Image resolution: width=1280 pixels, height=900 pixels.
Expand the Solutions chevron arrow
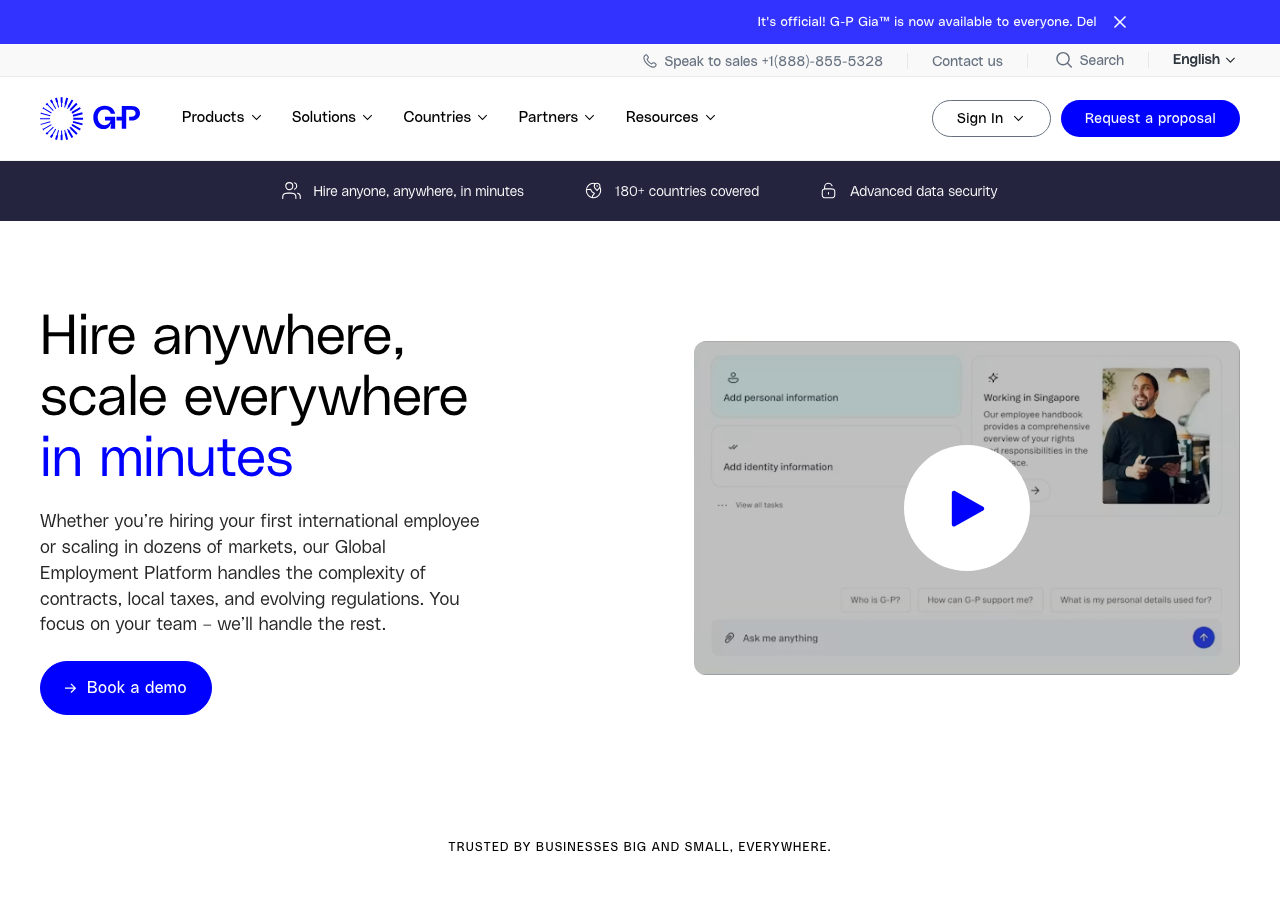[x=367, y=118]
